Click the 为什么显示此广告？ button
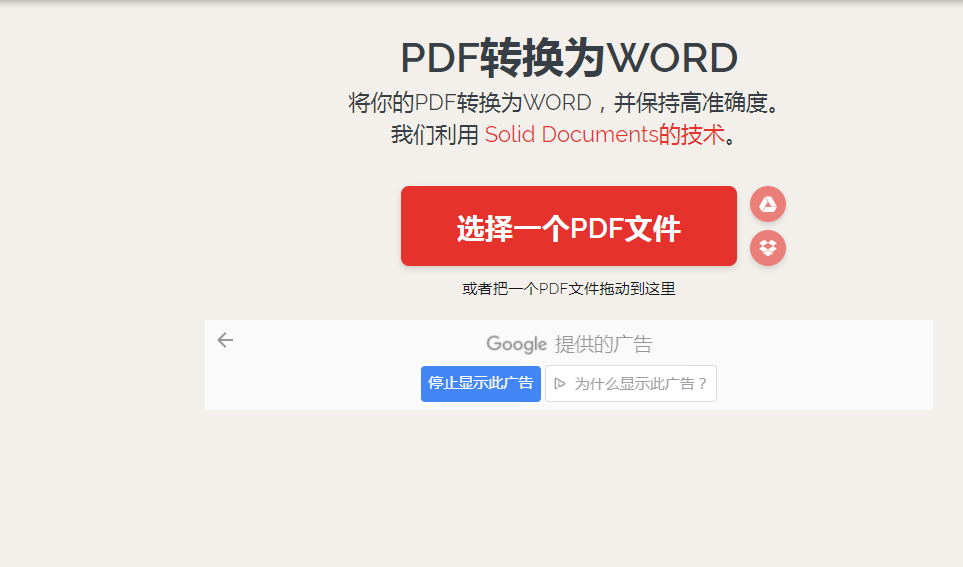 tap(631, 384)
